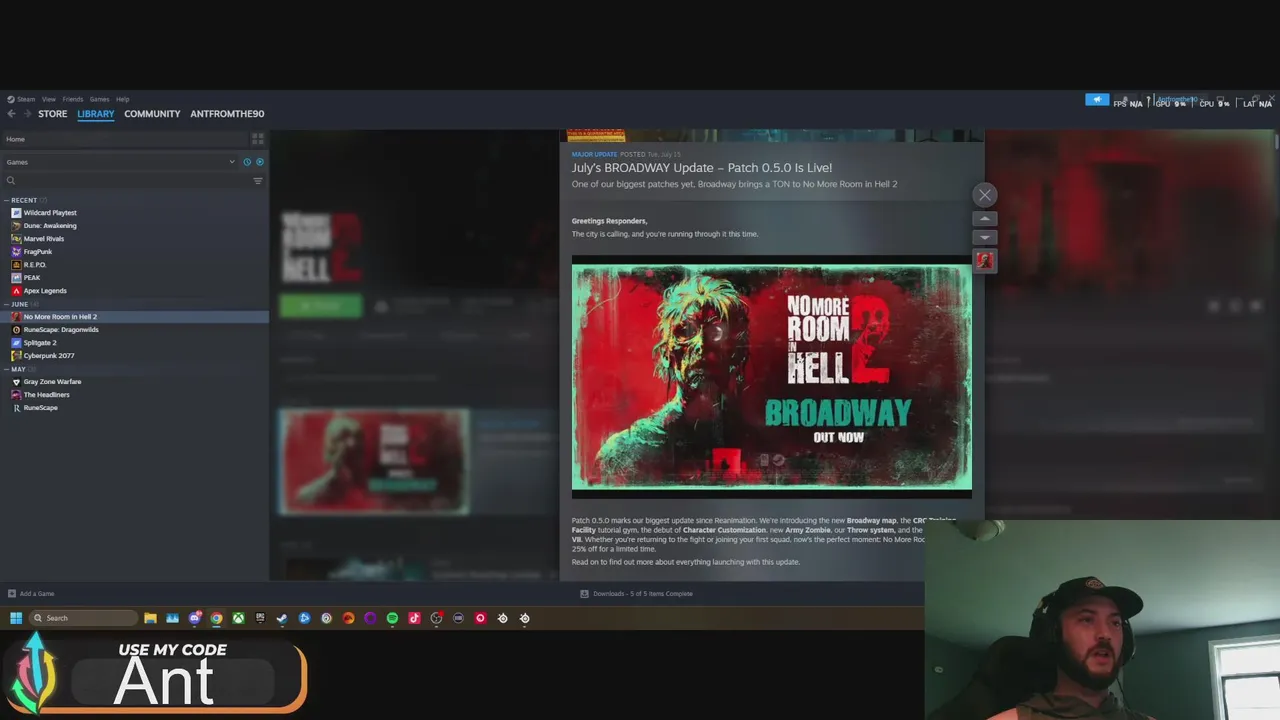
Task: Select Wildcard Playtest in library
Action: coord(50,213)
